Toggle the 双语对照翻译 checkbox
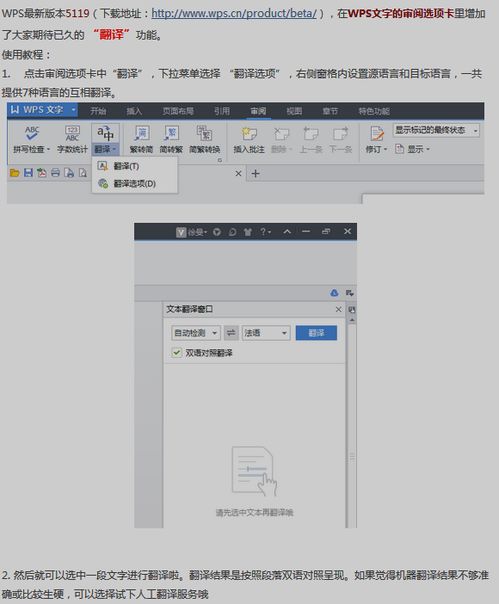Image resolution: width=499 pixels, height=604 pixels. click(176, 352)
